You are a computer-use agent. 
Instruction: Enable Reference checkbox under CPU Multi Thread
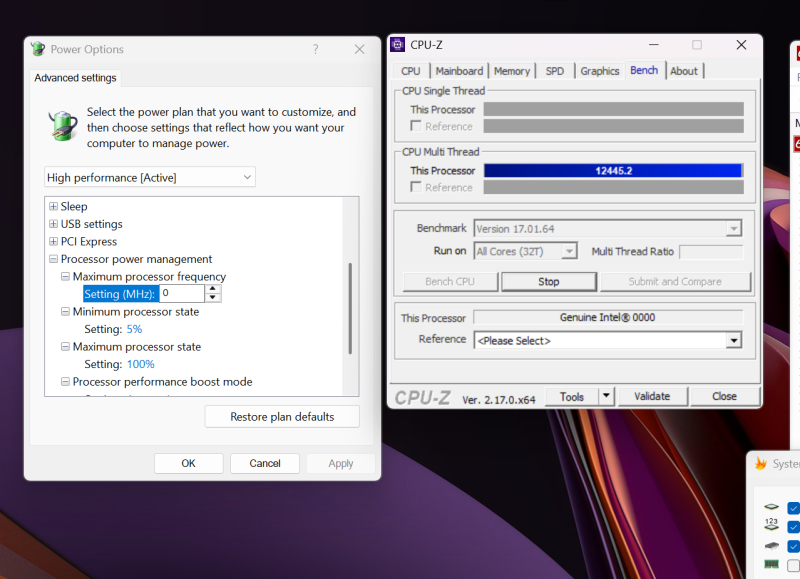pos(416,187)
